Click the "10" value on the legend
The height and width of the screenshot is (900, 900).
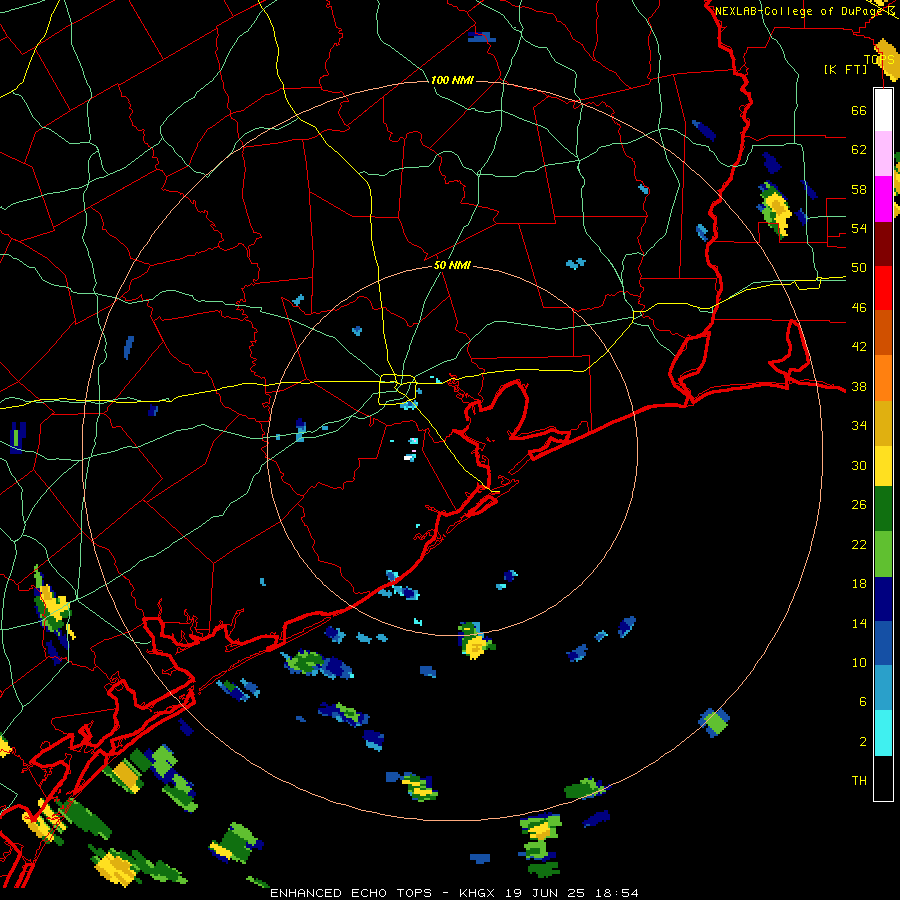pyautogui.click(x=859, y=662)
